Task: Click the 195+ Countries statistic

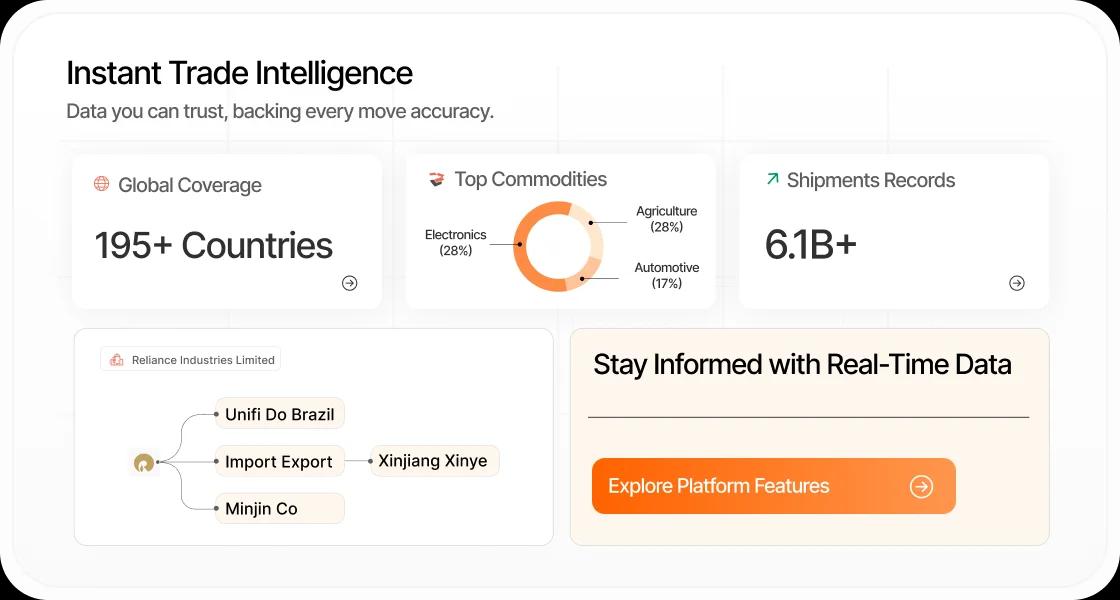Action: click(213, 245)
